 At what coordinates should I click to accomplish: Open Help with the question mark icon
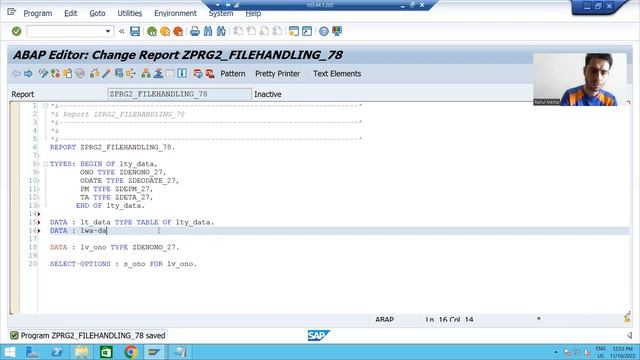point(324,31)
